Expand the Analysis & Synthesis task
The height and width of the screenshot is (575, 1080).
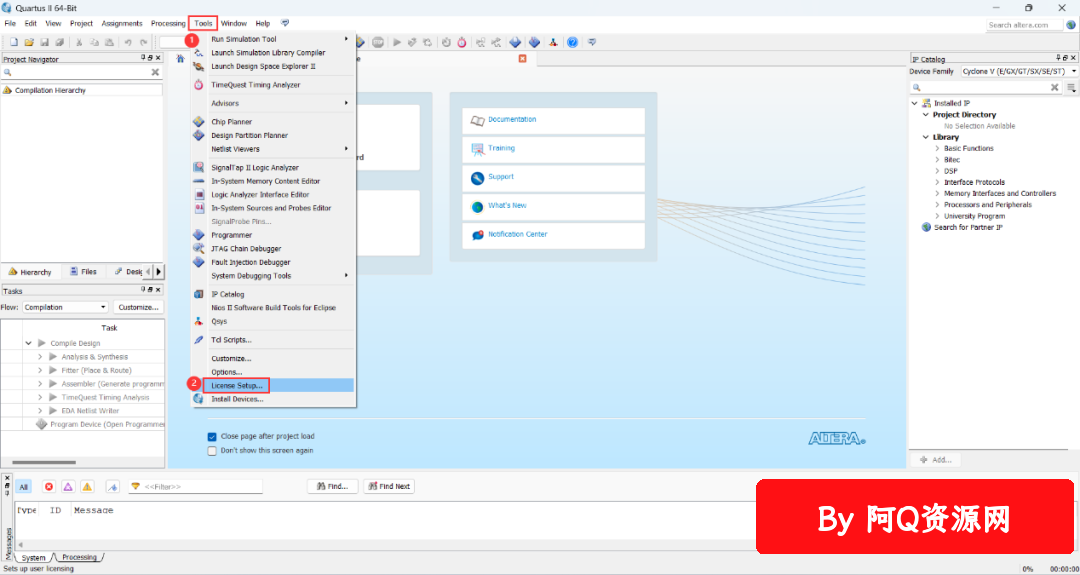[x=40, y=357]
